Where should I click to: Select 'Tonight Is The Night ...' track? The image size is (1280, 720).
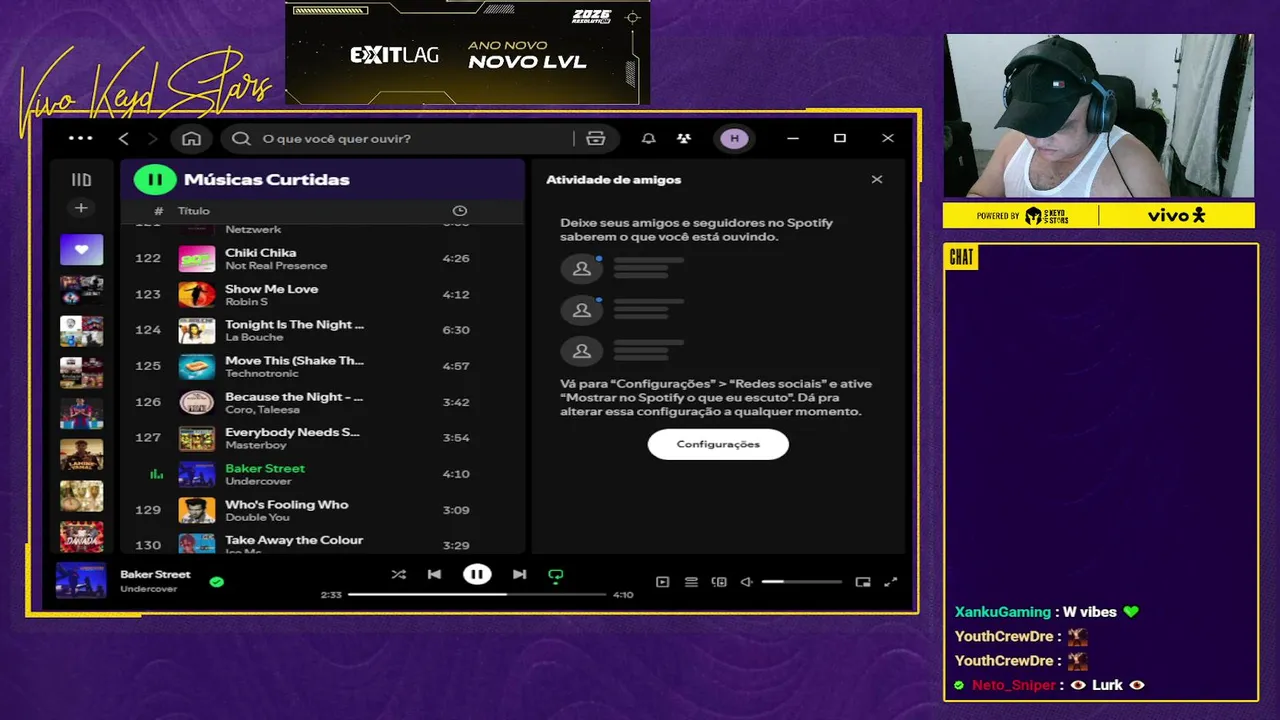click(x=294, y=325)
